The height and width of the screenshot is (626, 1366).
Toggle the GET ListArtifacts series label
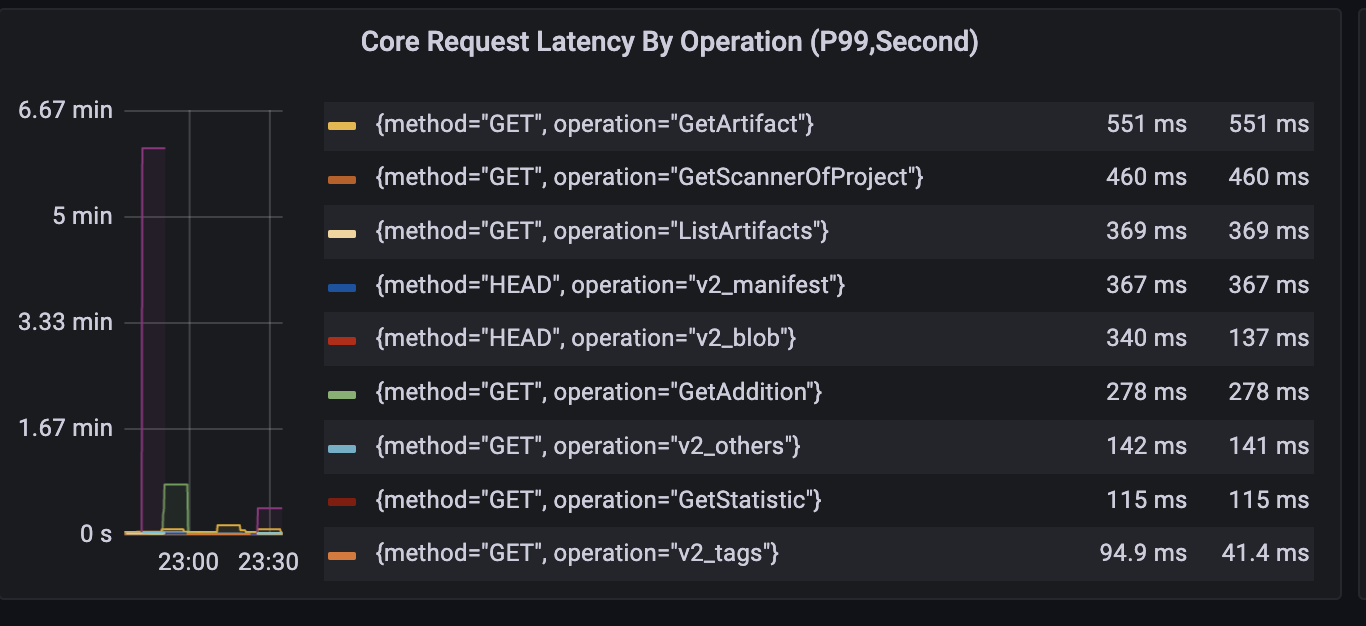pos(602,231)
